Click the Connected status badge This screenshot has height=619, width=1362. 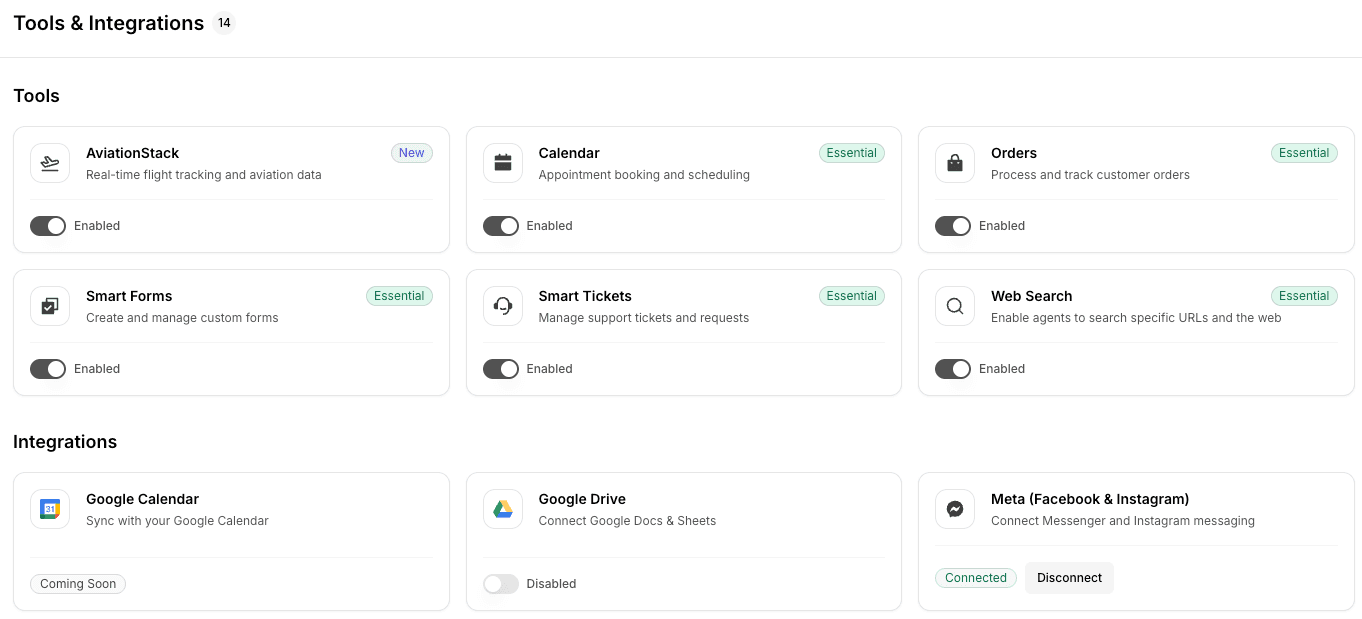tap(976, 578)
